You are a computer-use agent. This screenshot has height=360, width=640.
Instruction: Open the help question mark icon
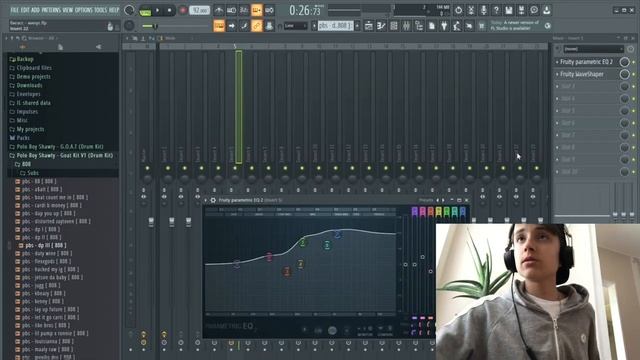[496, 10]
